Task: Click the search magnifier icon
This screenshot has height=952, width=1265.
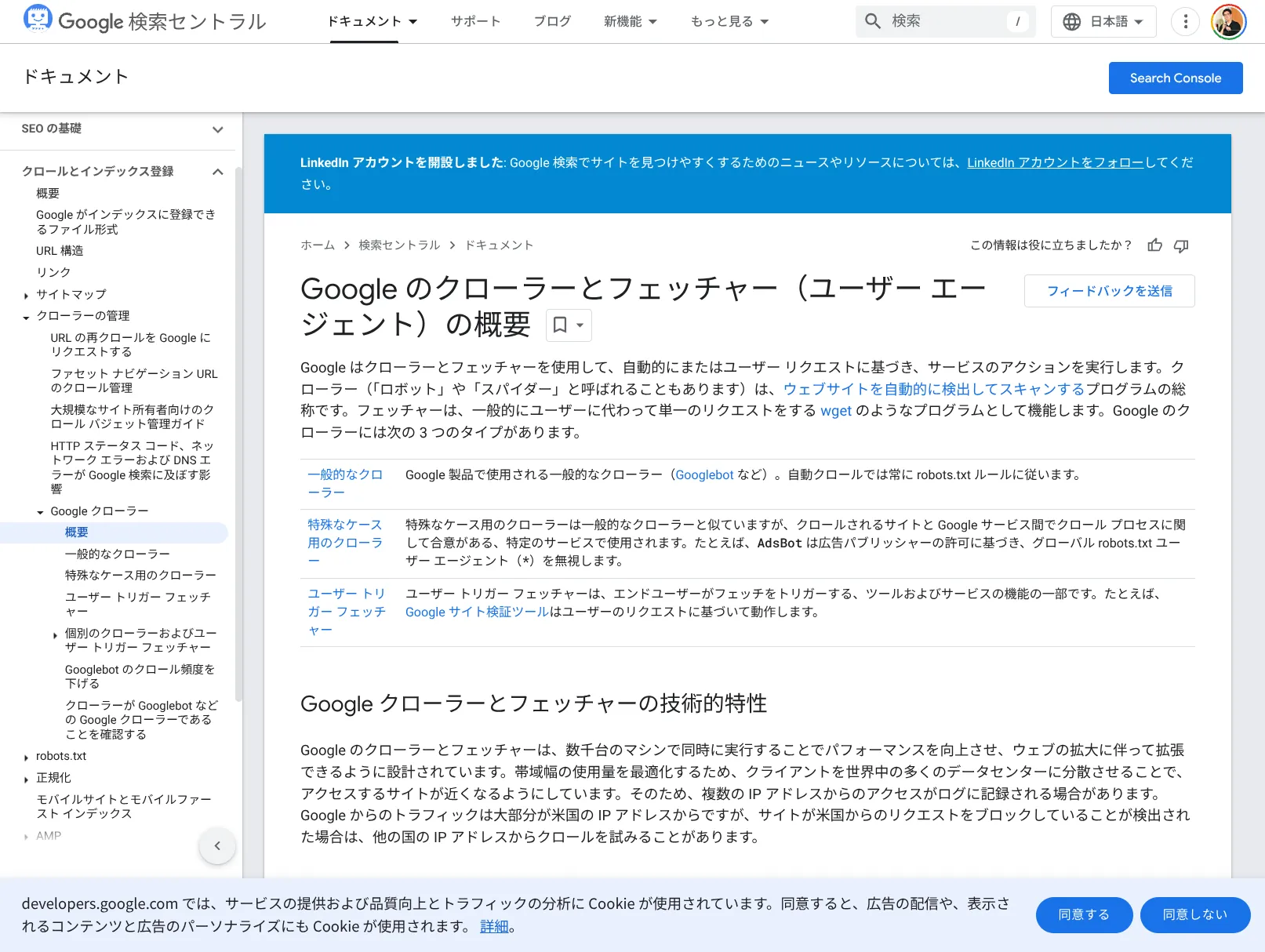Action: point(873,21)
